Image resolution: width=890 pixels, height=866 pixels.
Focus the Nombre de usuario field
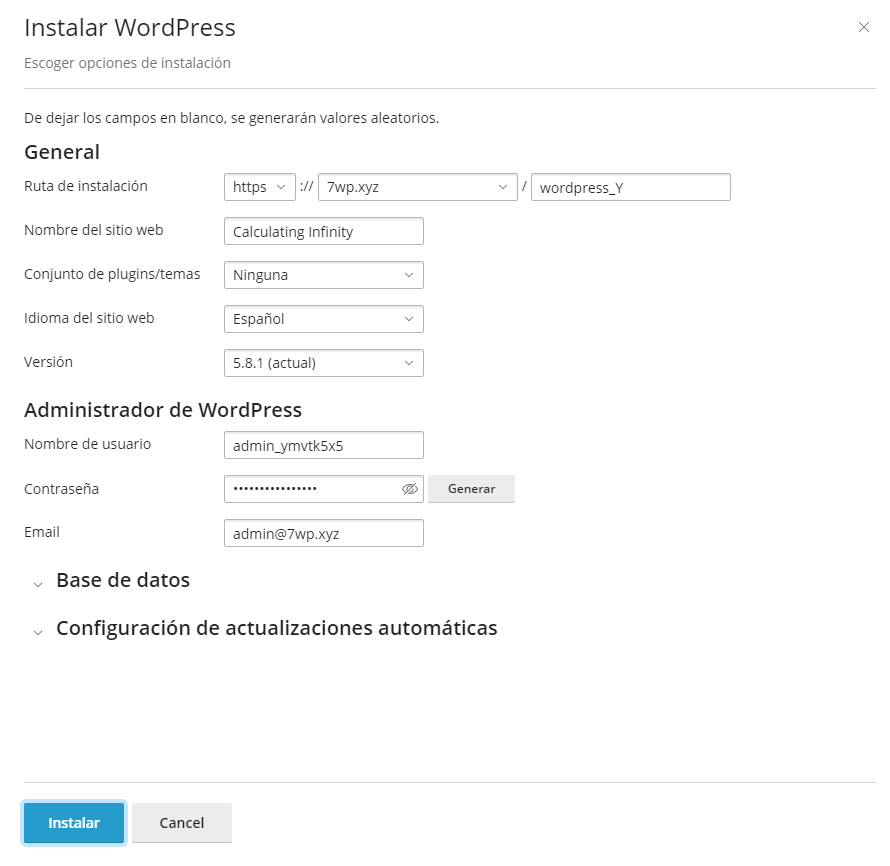324,445
